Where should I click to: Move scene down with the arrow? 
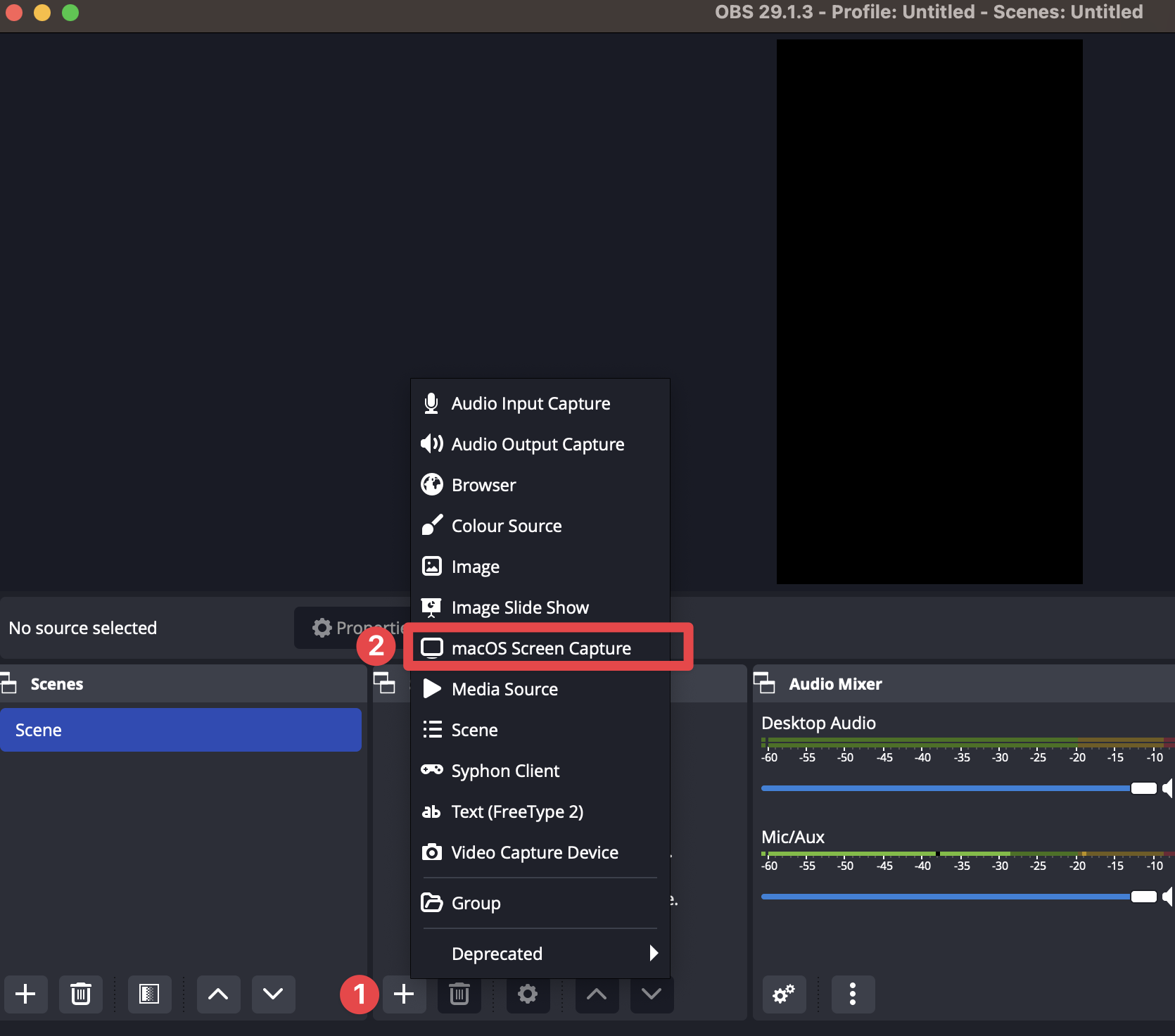pyautogui.click(x=273, y=994)
